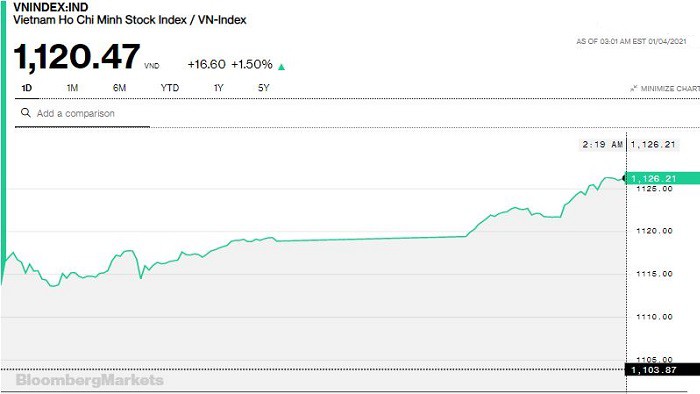Click the comparison search magnifier icon
The image size is (700, 394).
(26, 113)
